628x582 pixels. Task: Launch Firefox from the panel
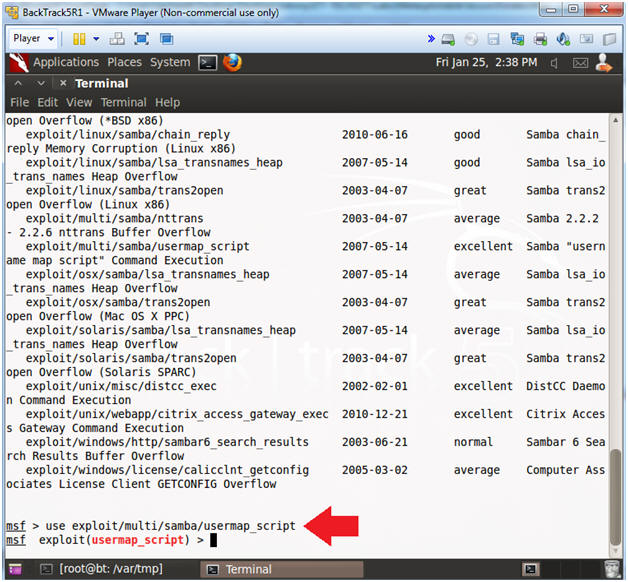[x=232, y=62]
